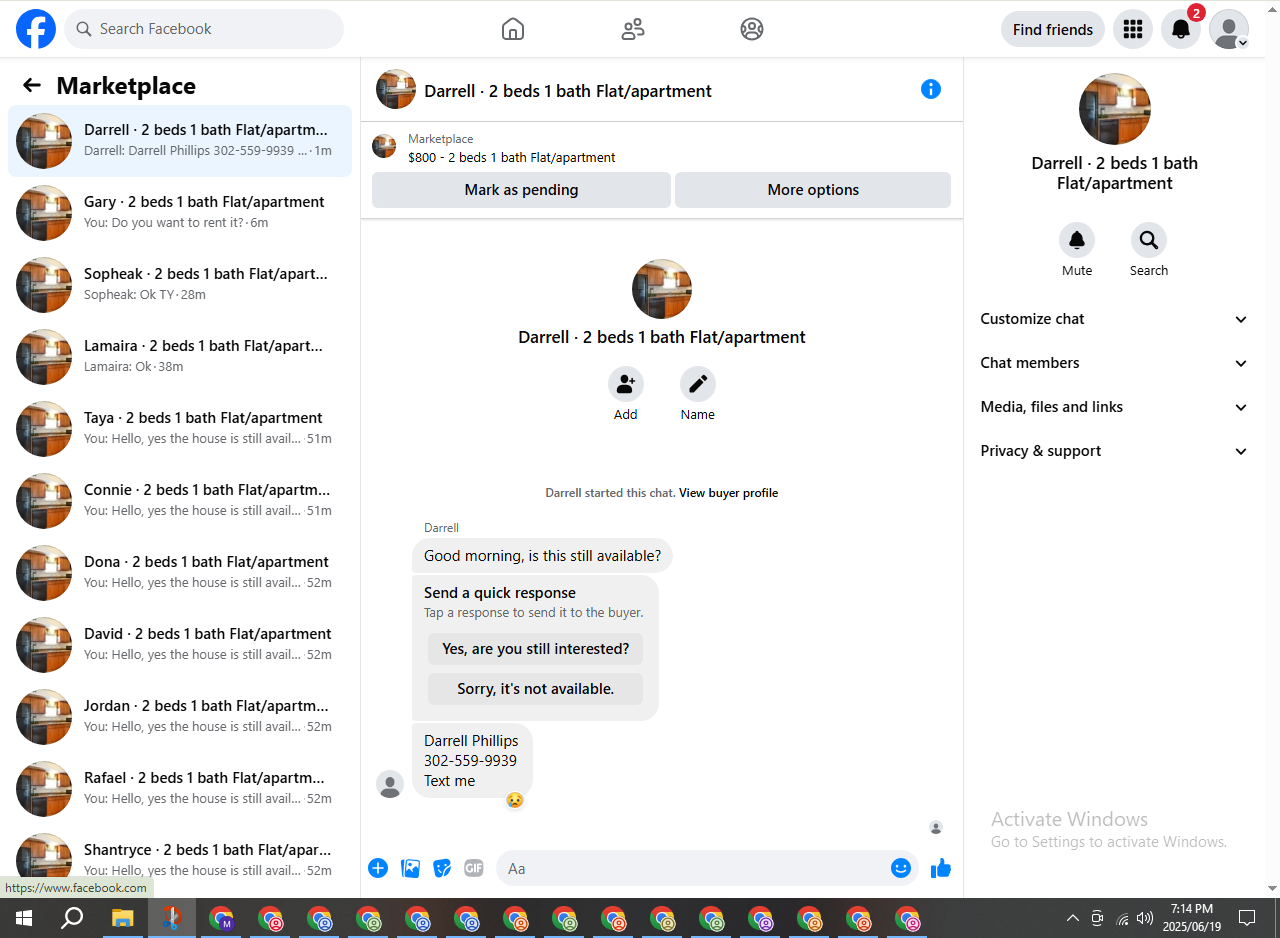The width and height of the screenshot is (1280, 938).
Task: Open the Connie conversation
Action: pyautogui.click(x=180, y=500)
